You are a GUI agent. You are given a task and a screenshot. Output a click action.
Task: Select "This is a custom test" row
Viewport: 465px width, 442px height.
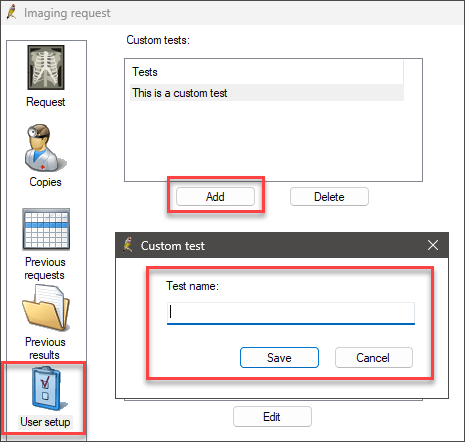tap(267, 93)
